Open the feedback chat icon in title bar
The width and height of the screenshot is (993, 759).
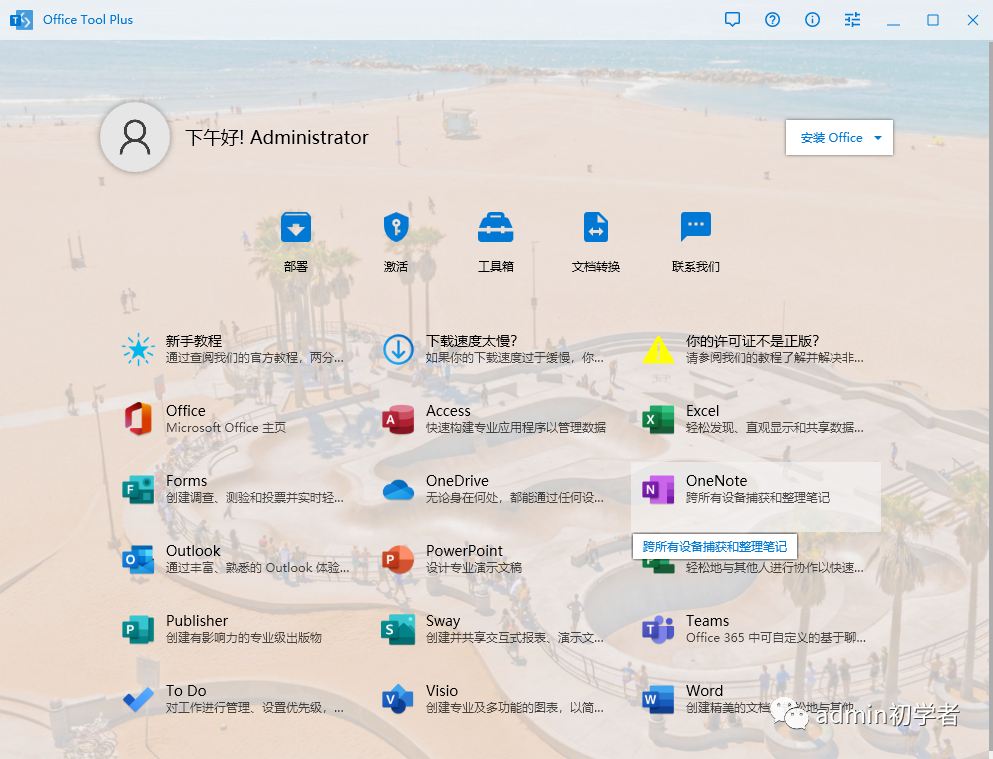pyautogui.click(x=732, y=20)
